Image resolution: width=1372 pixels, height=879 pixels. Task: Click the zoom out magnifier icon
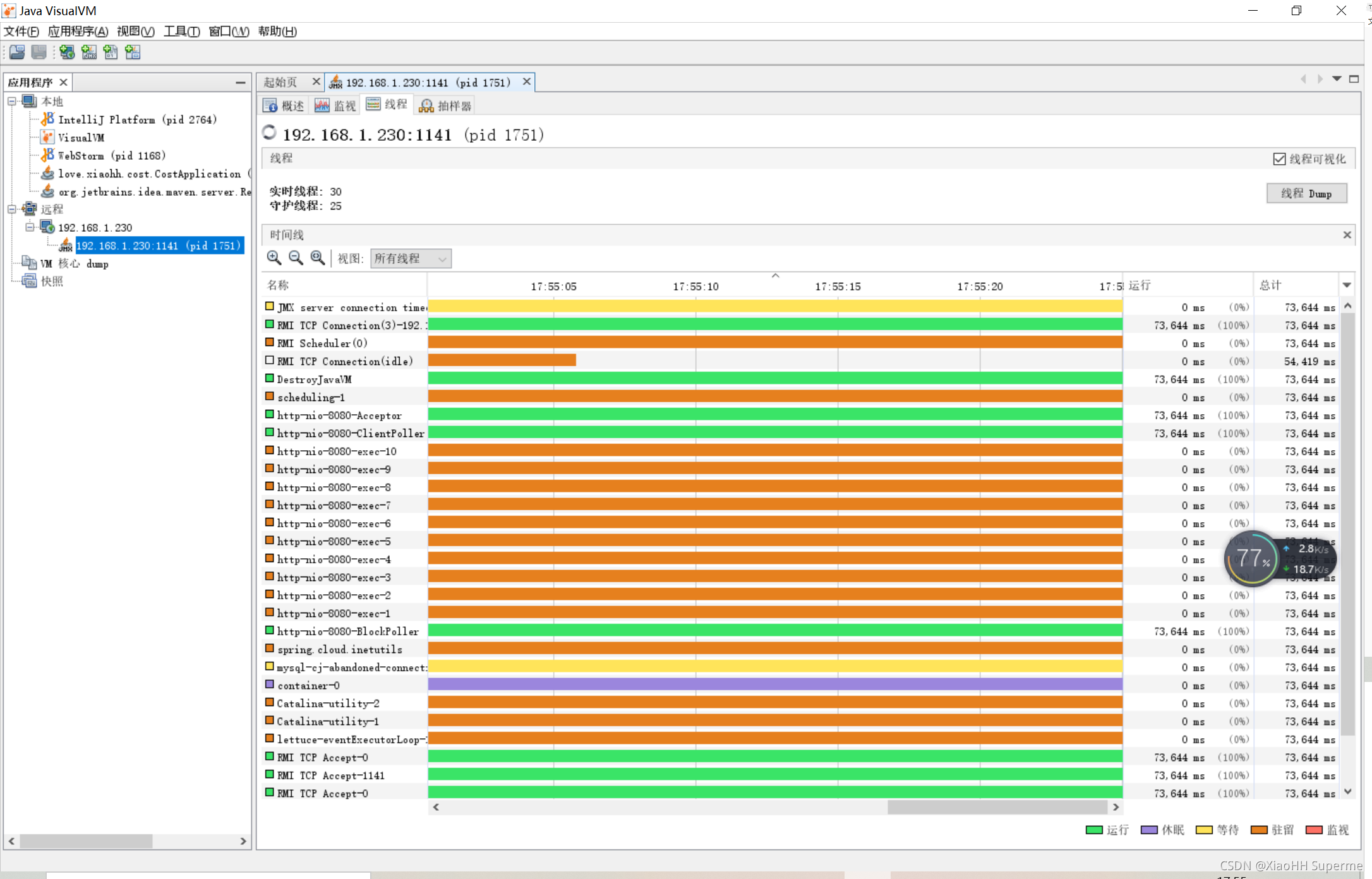pos(296,258)
